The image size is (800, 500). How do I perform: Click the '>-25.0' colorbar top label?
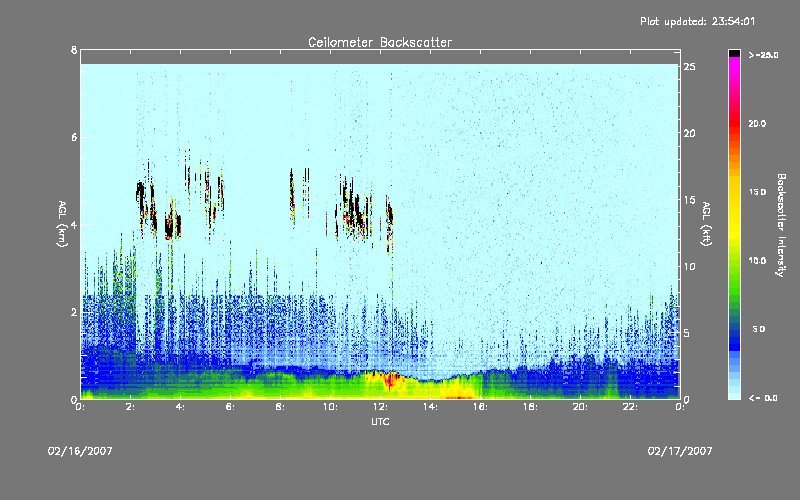pyautogui.click(x=763, y=55)
